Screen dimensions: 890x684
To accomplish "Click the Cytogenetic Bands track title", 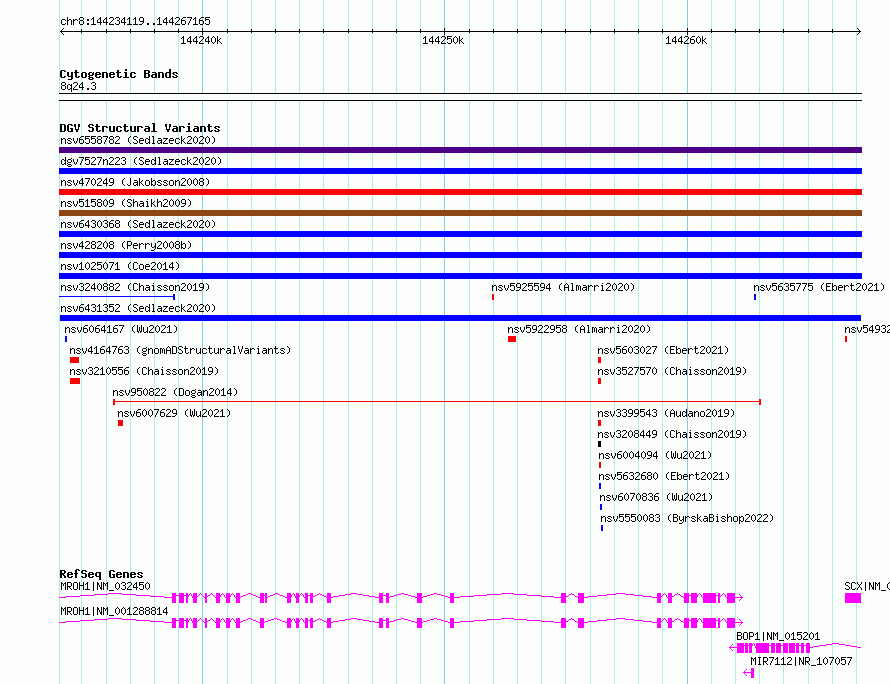I will coord(119,74).
